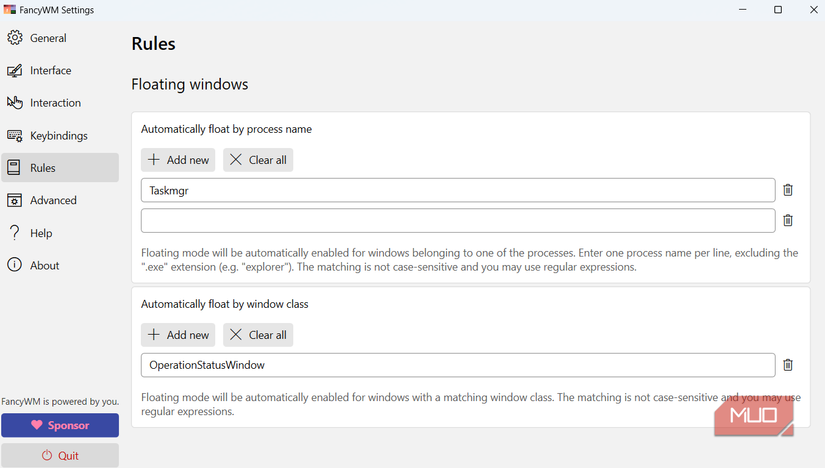
Task: Click the Sponsor button
Action: click(60, 425)
